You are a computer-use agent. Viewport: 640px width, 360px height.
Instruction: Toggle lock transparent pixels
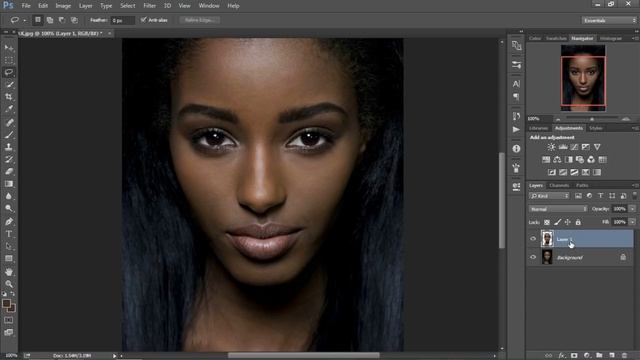pyautogui.click(x=547, y=222)
